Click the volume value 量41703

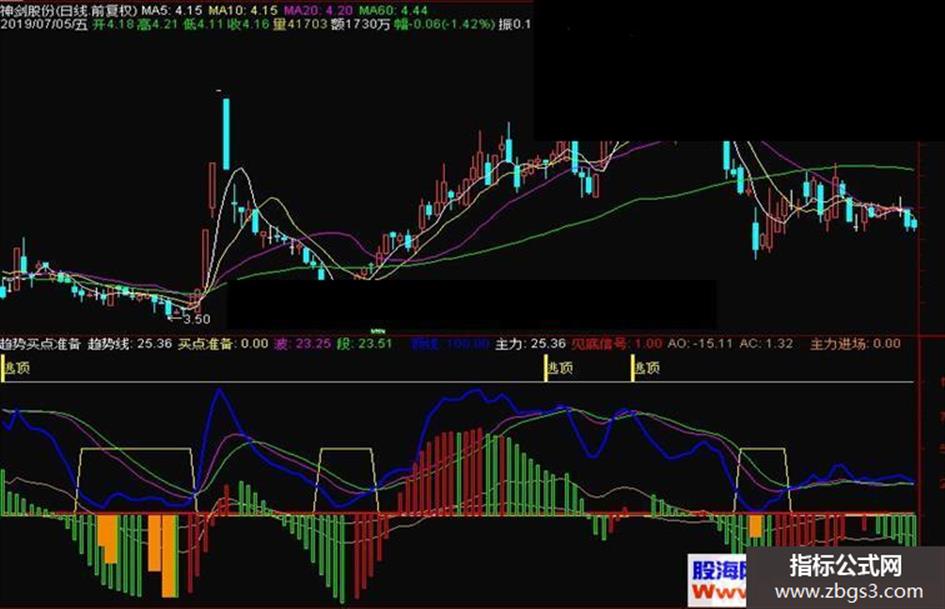(300, 25)
